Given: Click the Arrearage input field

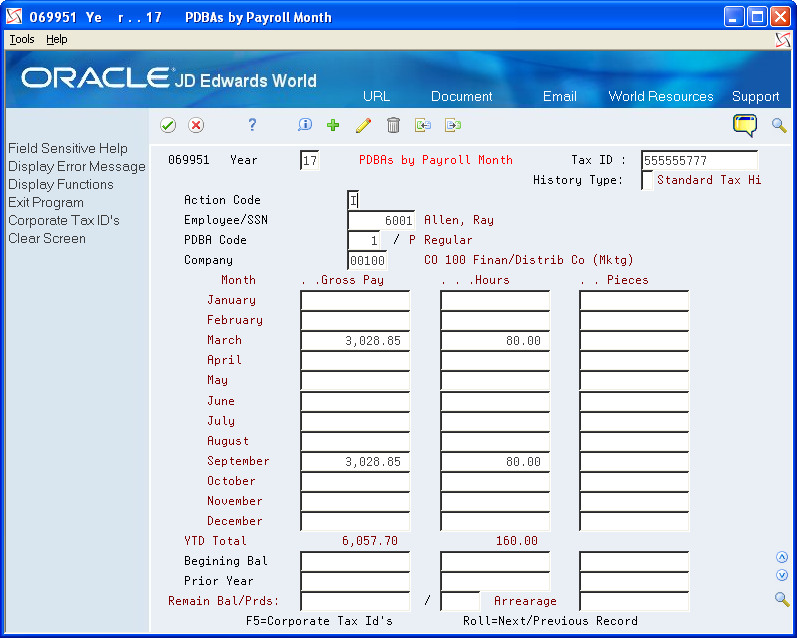Looking at the screenshot, I should coord(634,601).
